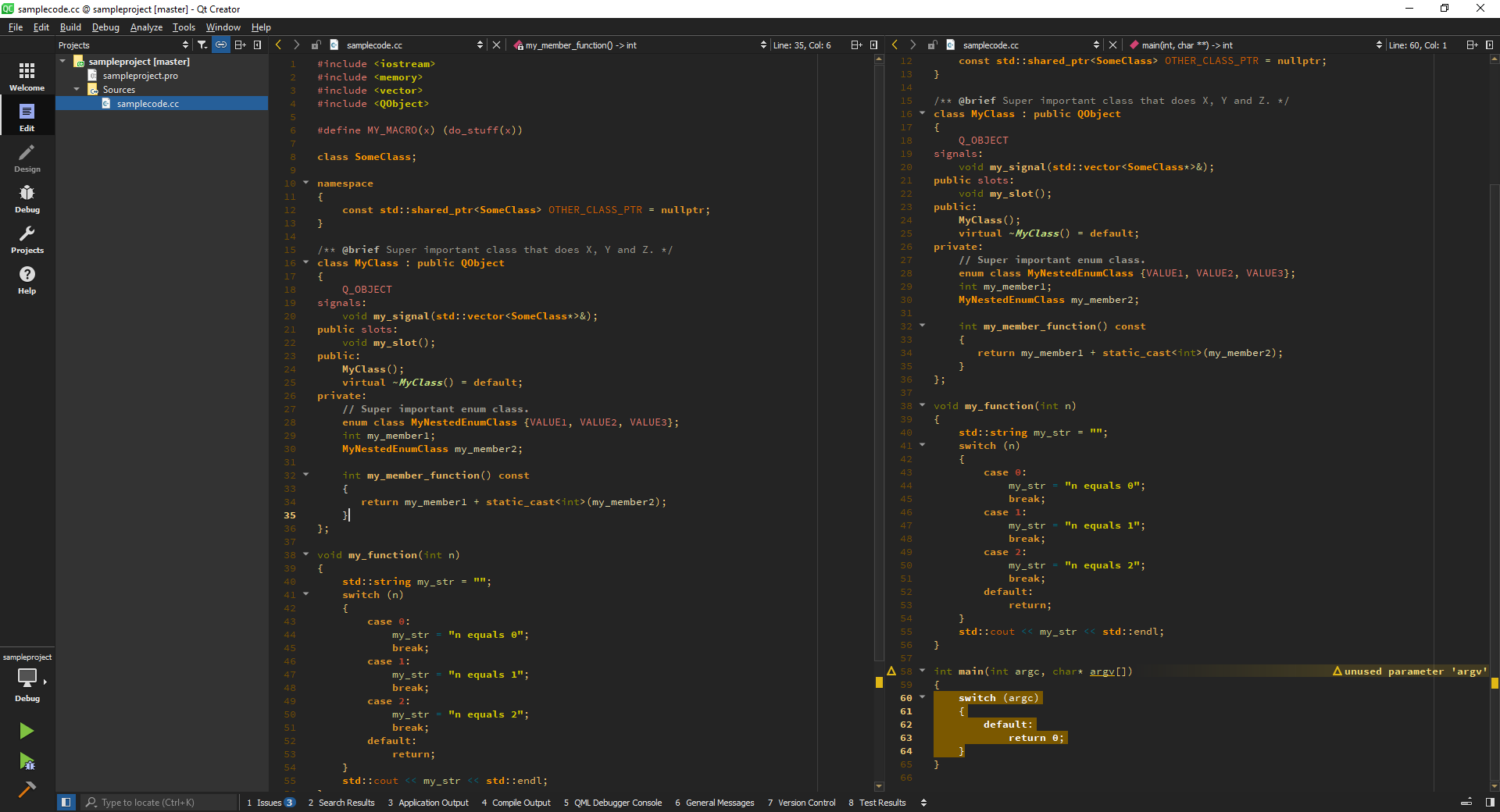Viewport: 1500px width, 812px height.
Task: Click the Build hammer icon
Action: coord(27,789)
